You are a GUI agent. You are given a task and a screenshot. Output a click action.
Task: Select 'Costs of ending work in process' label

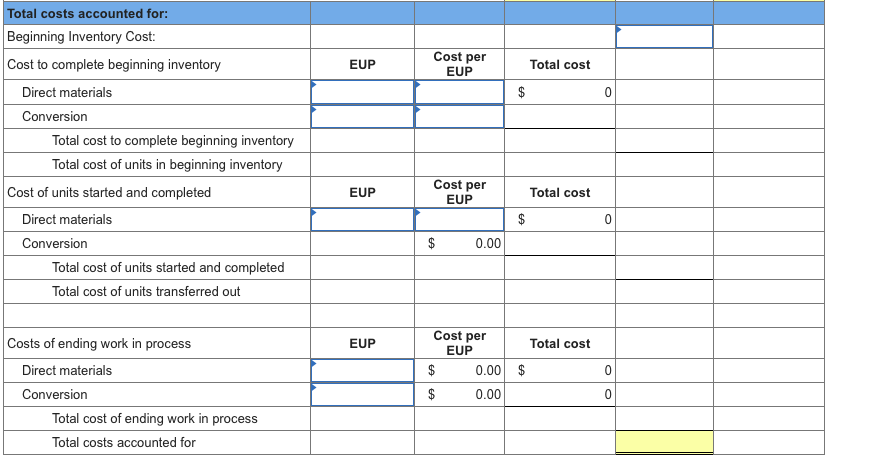click(x=99, y=343)
